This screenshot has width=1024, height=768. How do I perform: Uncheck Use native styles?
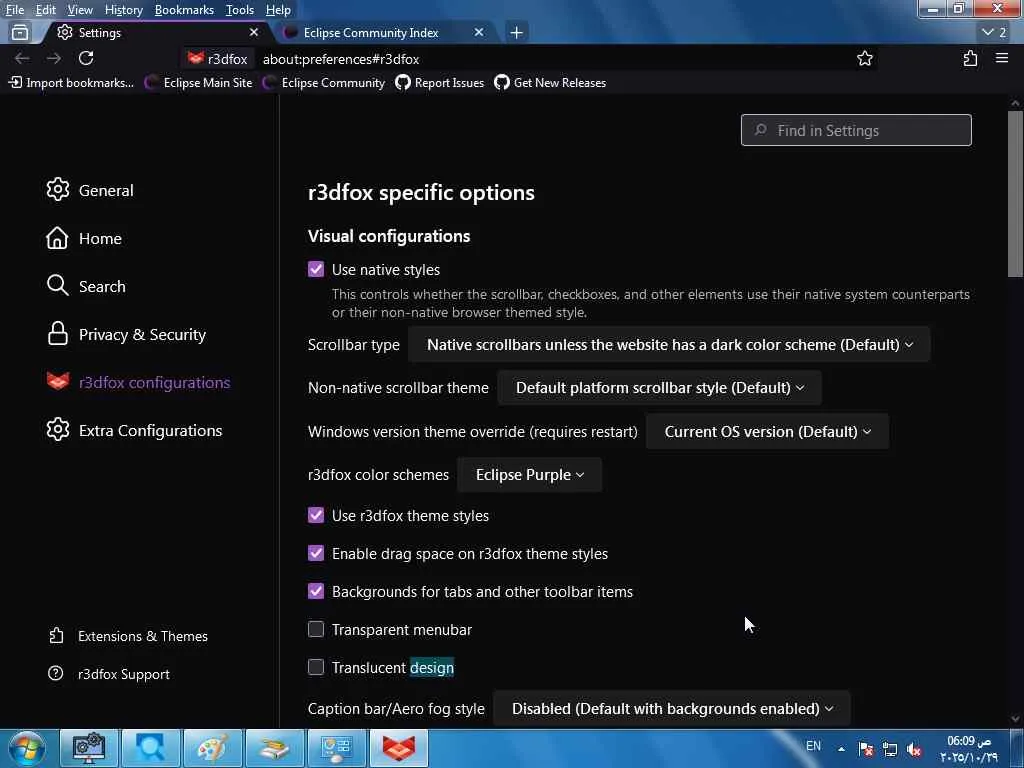(x=316, y=269)
